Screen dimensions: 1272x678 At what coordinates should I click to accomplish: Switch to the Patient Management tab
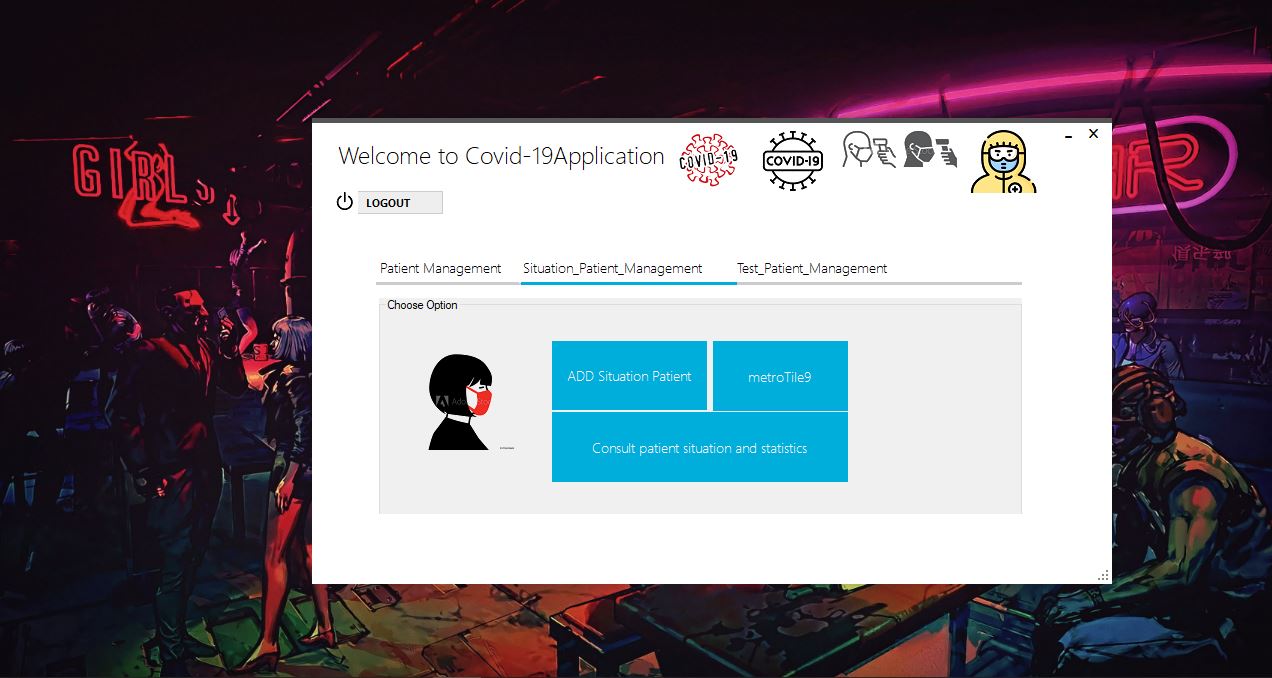[x=441, y=268]
